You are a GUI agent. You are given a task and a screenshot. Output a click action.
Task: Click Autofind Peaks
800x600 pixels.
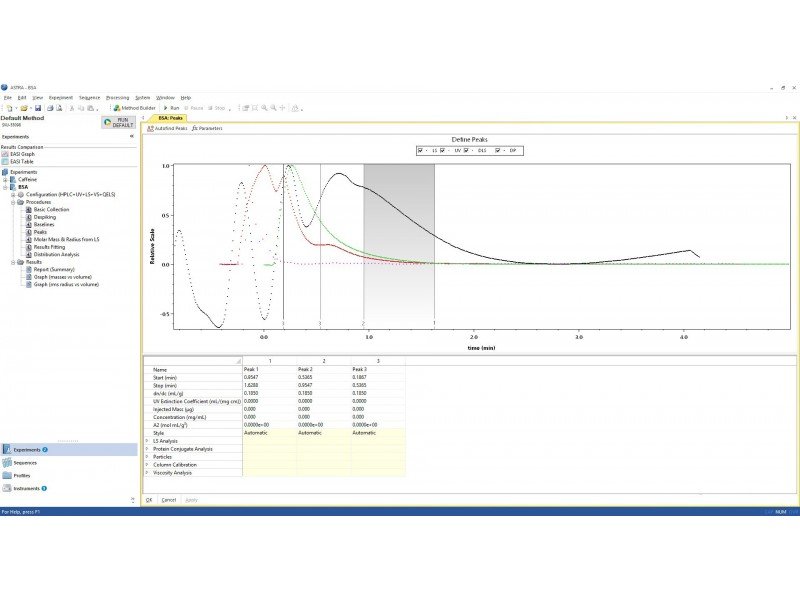click(x=167, y=129)
